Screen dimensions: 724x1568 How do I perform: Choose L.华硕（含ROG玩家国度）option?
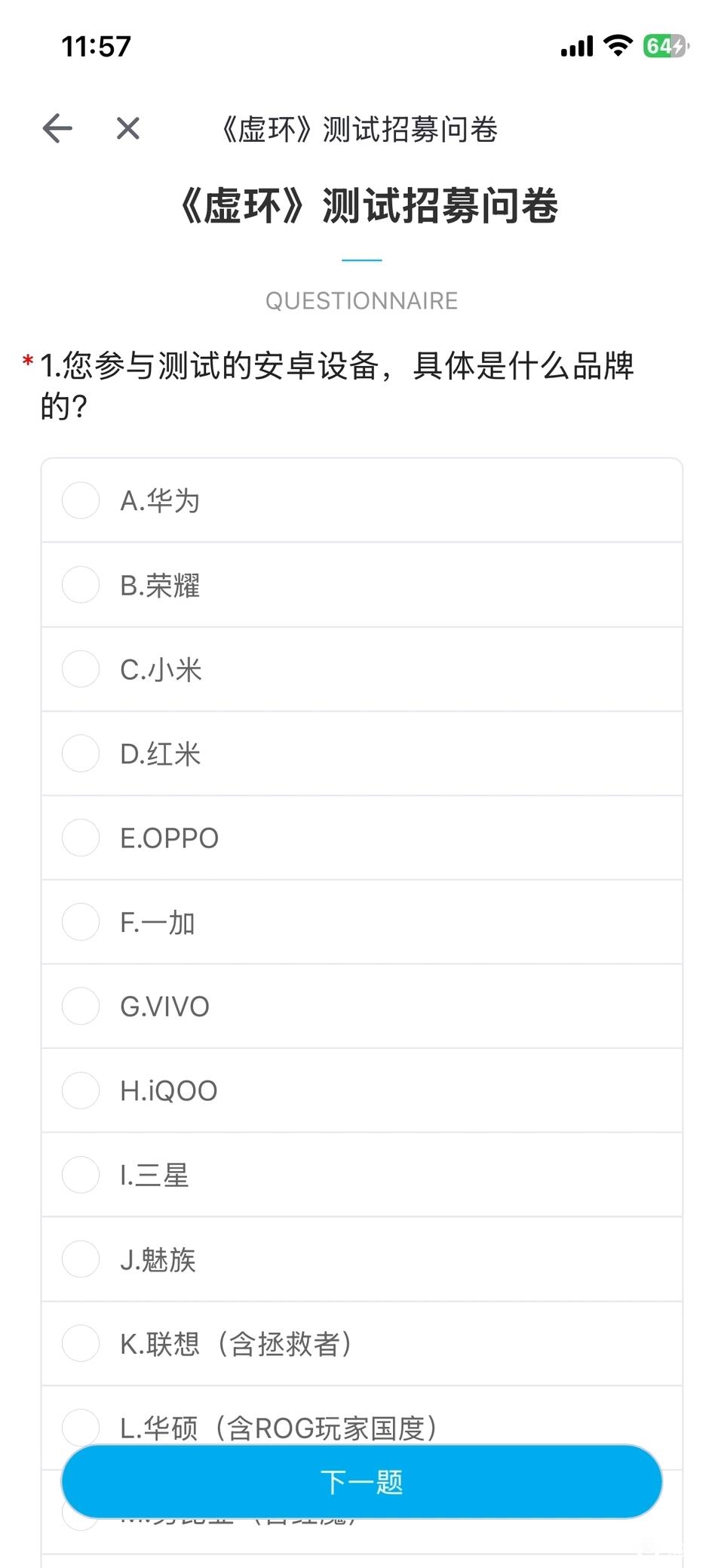pyautogui.click(x=81, y=1426)
